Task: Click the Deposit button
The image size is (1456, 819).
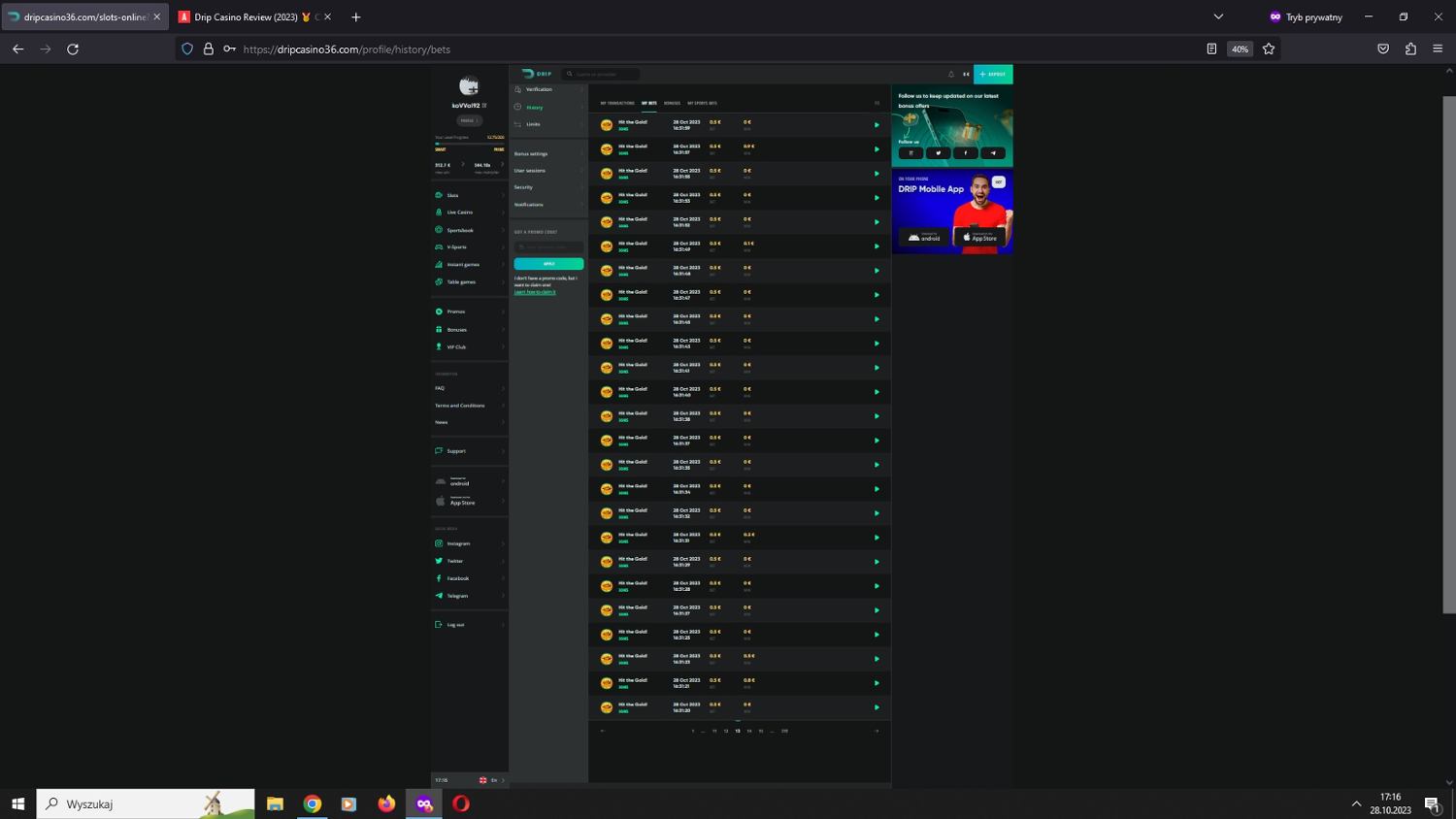Action: click(993, 74)
